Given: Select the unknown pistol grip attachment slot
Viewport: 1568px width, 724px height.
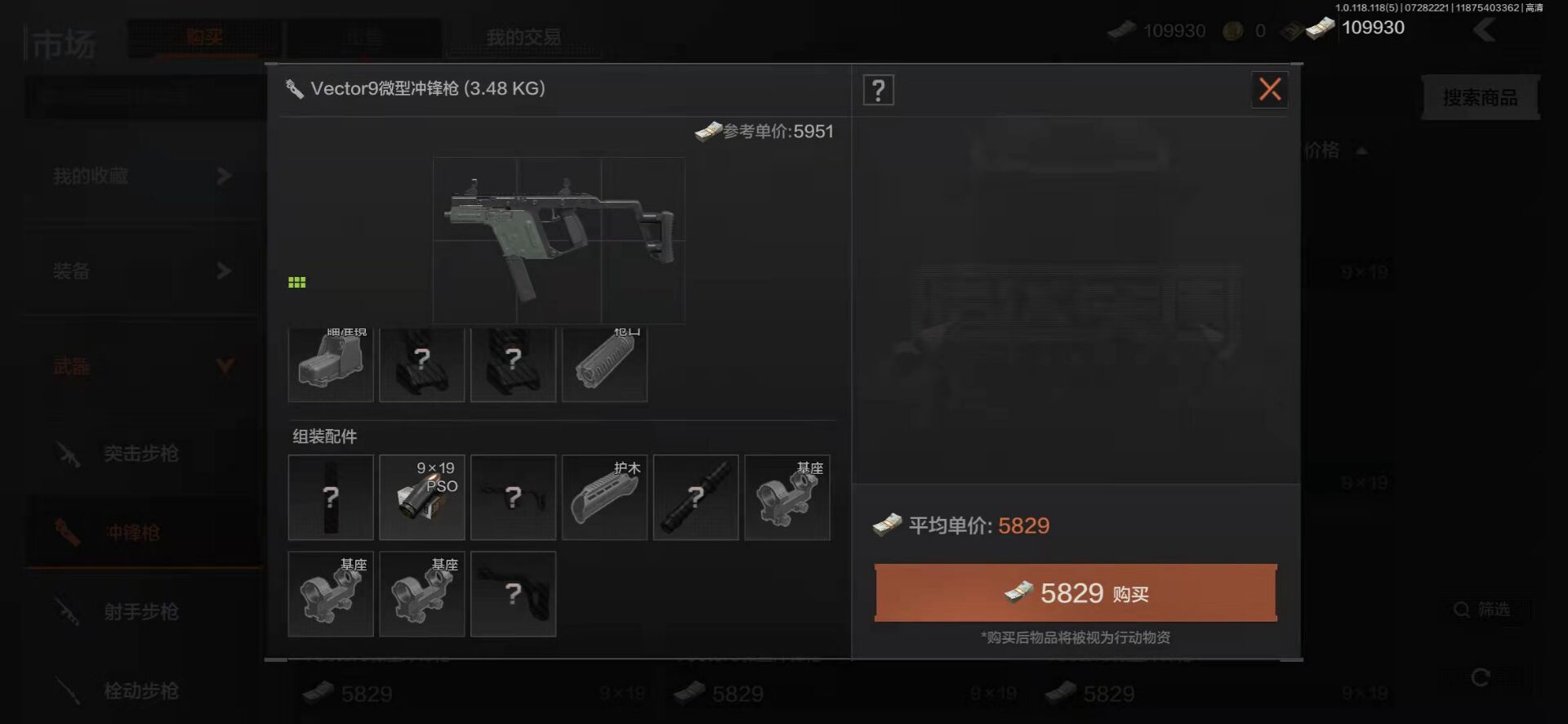Looking at the screenshot, I should tap(514, 594).
